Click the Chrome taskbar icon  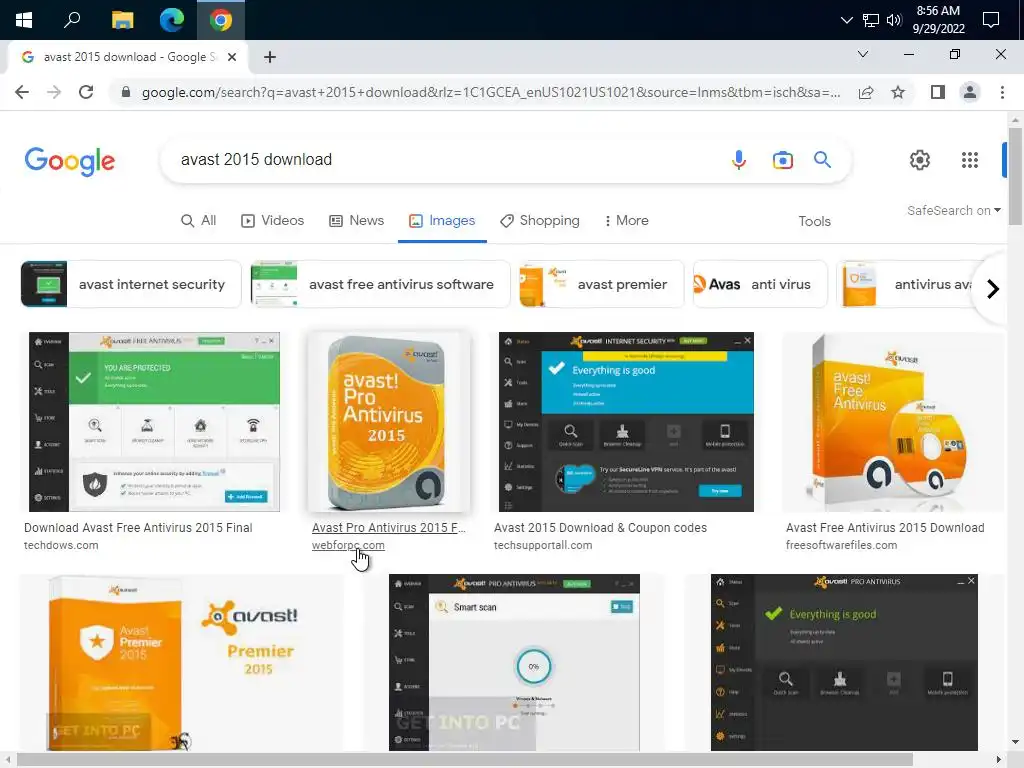(x=221, y=20)
